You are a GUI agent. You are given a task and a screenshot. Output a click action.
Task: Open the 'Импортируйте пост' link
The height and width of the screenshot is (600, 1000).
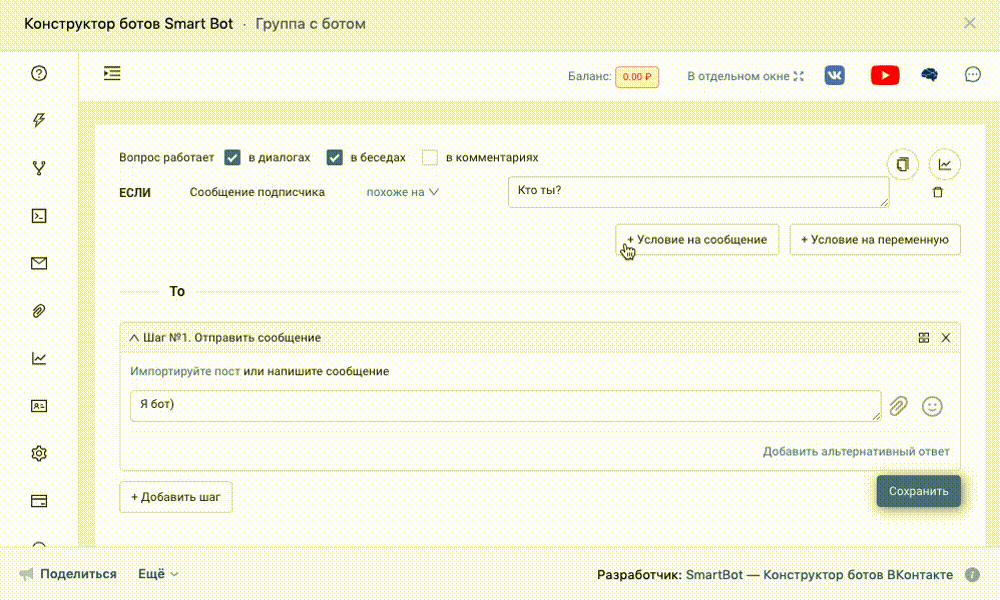(185, 371)
